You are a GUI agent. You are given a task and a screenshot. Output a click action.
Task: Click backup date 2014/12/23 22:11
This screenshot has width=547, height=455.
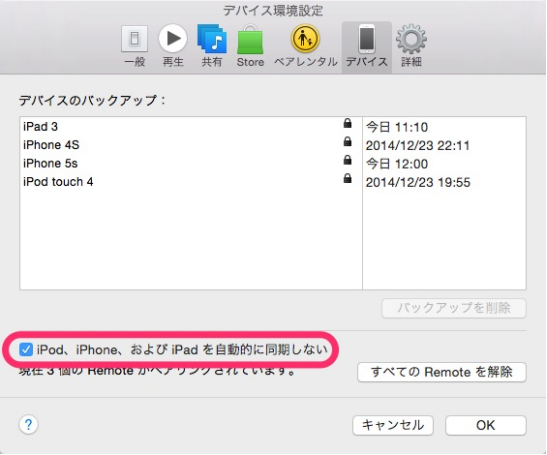(x=418, y=146)
